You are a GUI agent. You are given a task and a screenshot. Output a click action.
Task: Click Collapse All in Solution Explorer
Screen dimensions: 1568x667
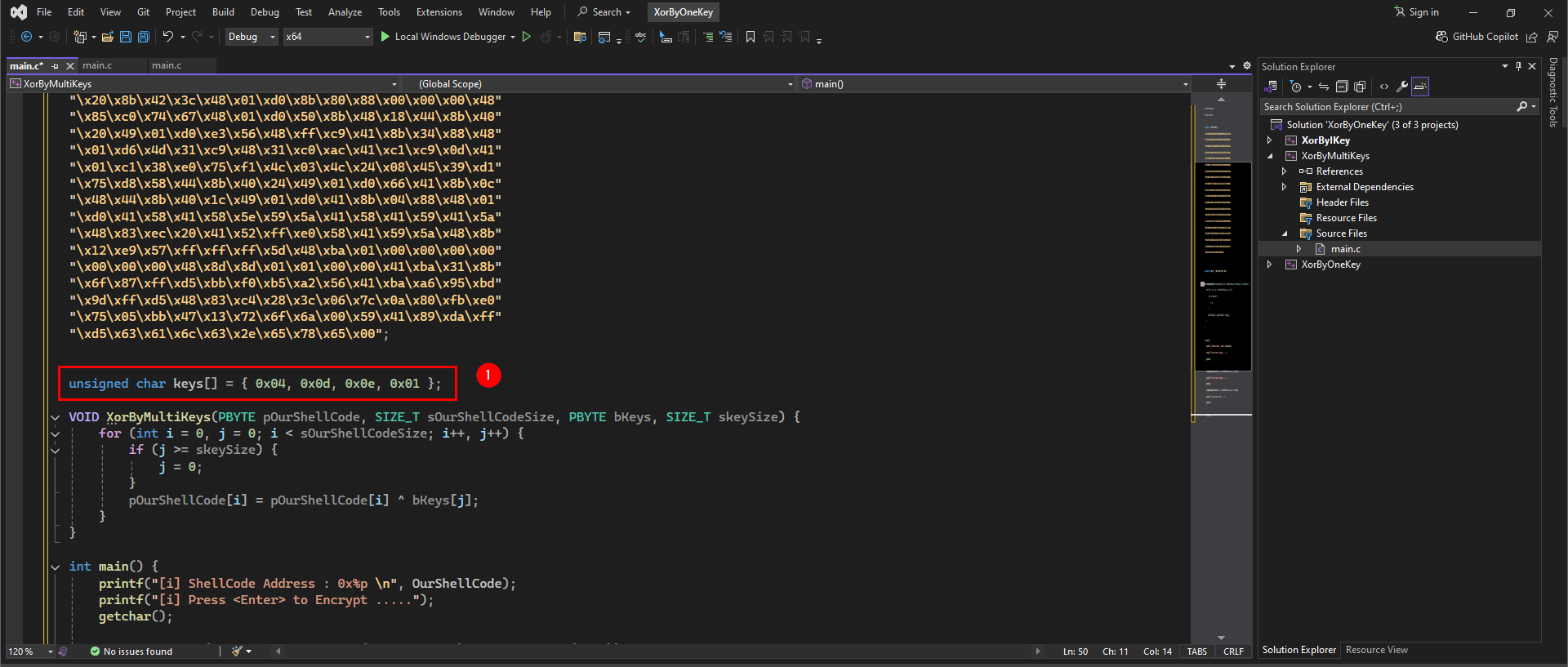pyautogui.click(x=1341, y=87)
